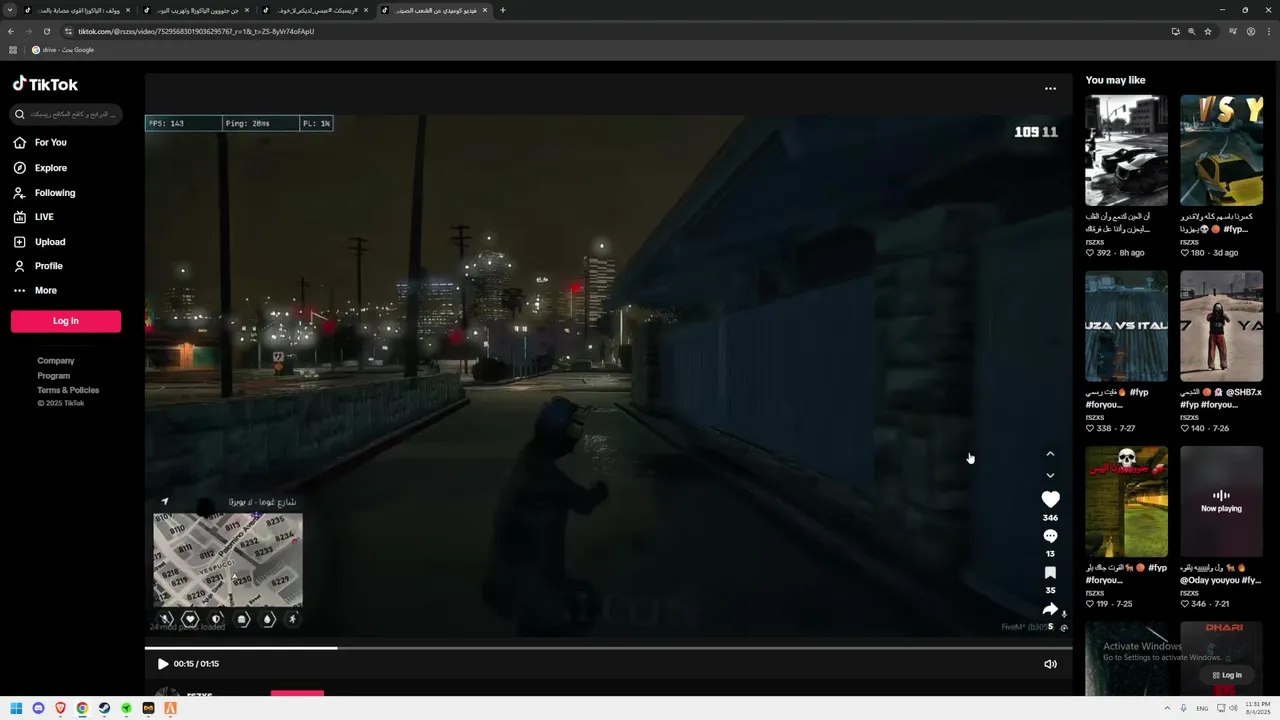
Task: Open recommended video posted 3d ago
Action: coord(1221,150)
